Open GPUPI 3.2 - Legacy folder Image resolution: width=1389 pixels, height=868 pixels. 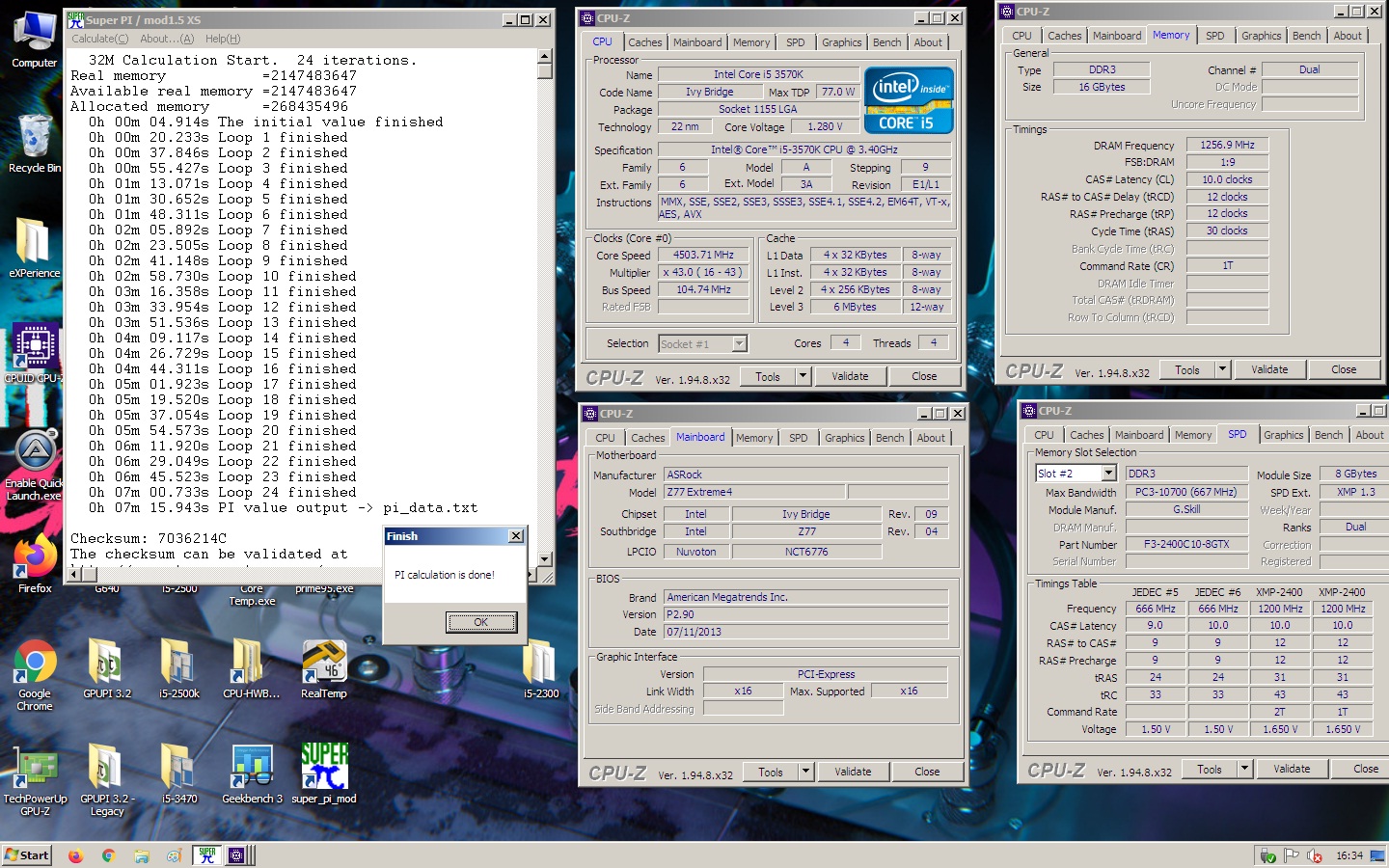tap(106, 780)
